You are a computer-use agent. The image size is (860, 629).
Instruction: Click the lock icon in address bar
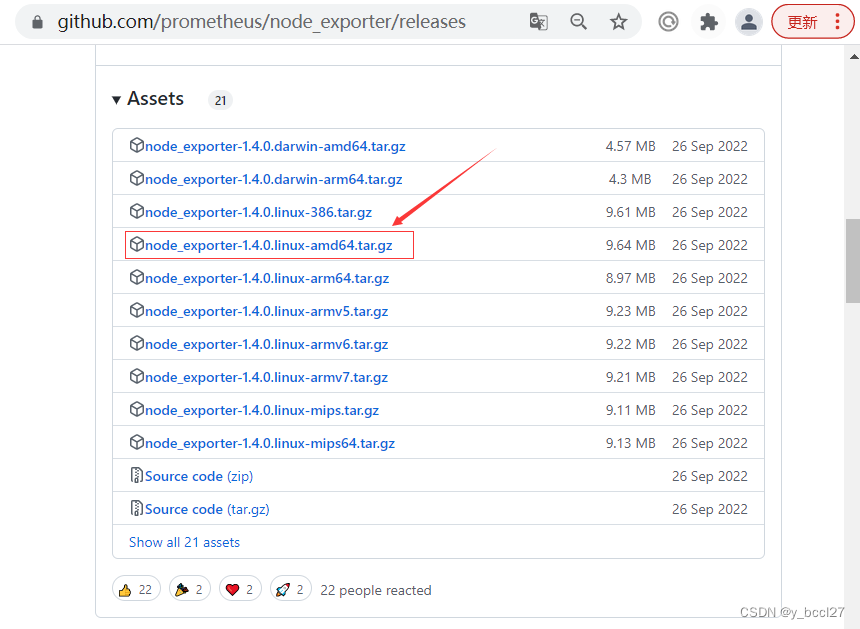37,22
